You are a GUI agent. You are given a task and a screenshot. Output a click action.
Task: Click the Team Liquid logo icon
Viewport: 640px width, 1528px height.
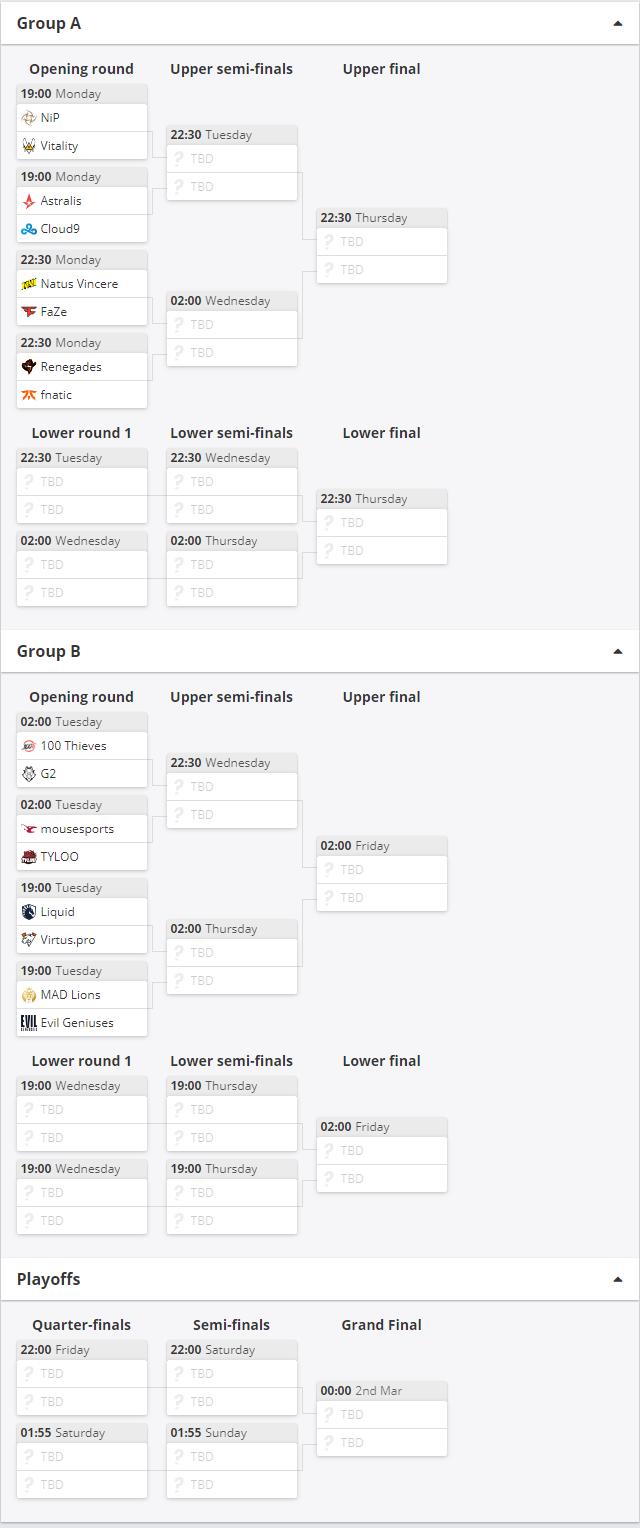(x=29, y=912)
